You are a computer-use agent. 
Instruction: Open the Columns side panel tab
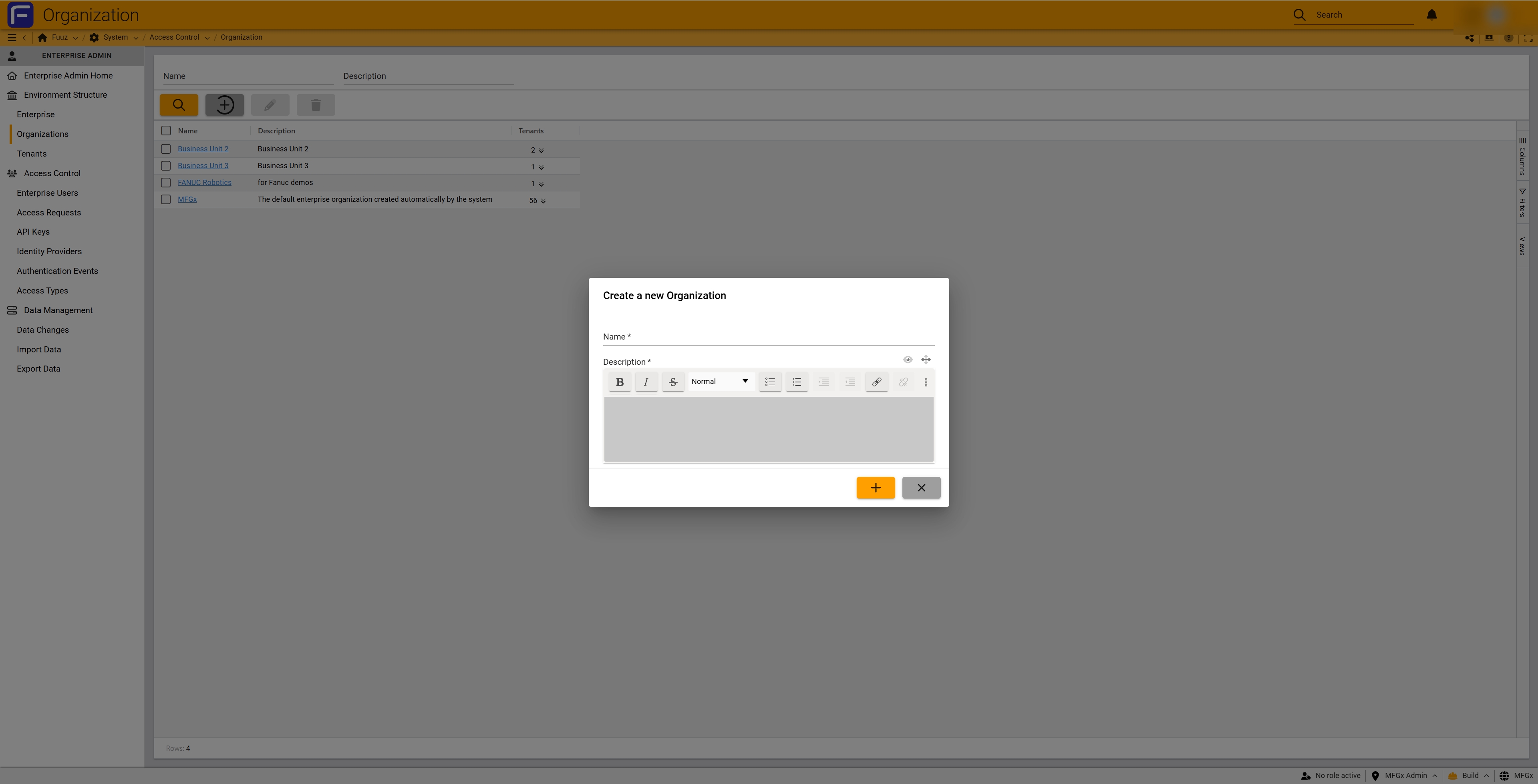[x=1522, y=157]
